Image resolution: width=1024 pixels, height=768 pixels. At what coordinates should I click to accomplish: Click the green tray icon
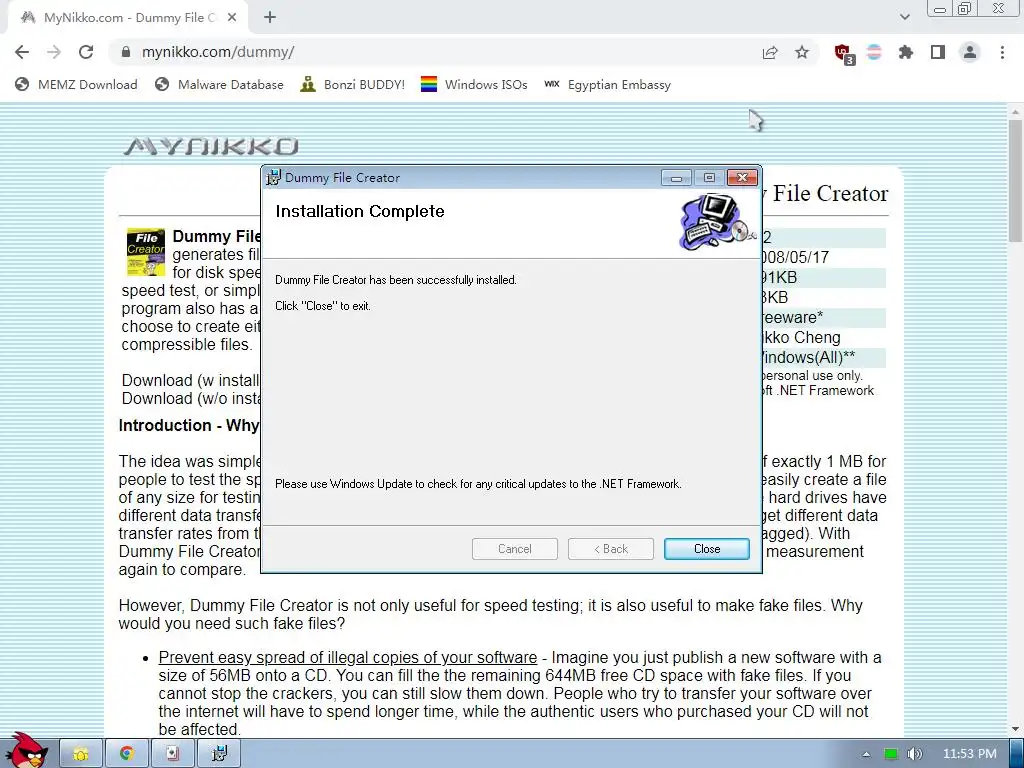point(891,754)
